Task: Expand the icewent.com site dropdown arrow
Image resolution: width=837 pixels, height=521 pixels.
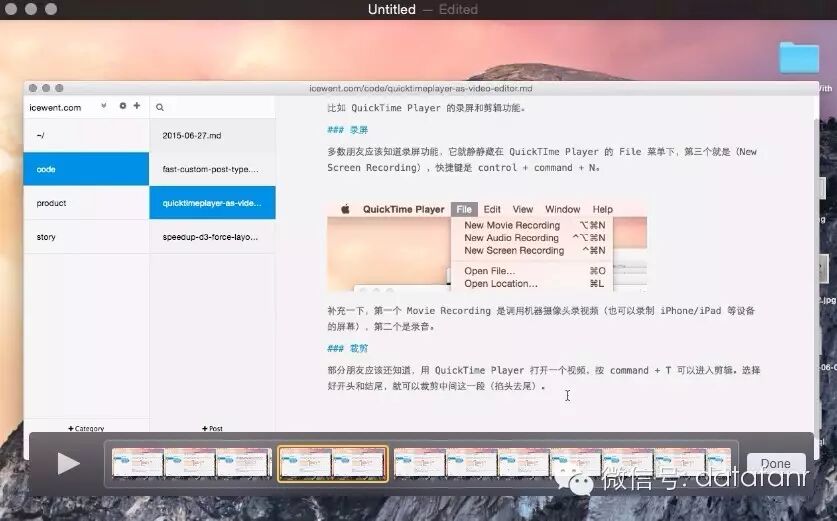Action: [104, 106]
